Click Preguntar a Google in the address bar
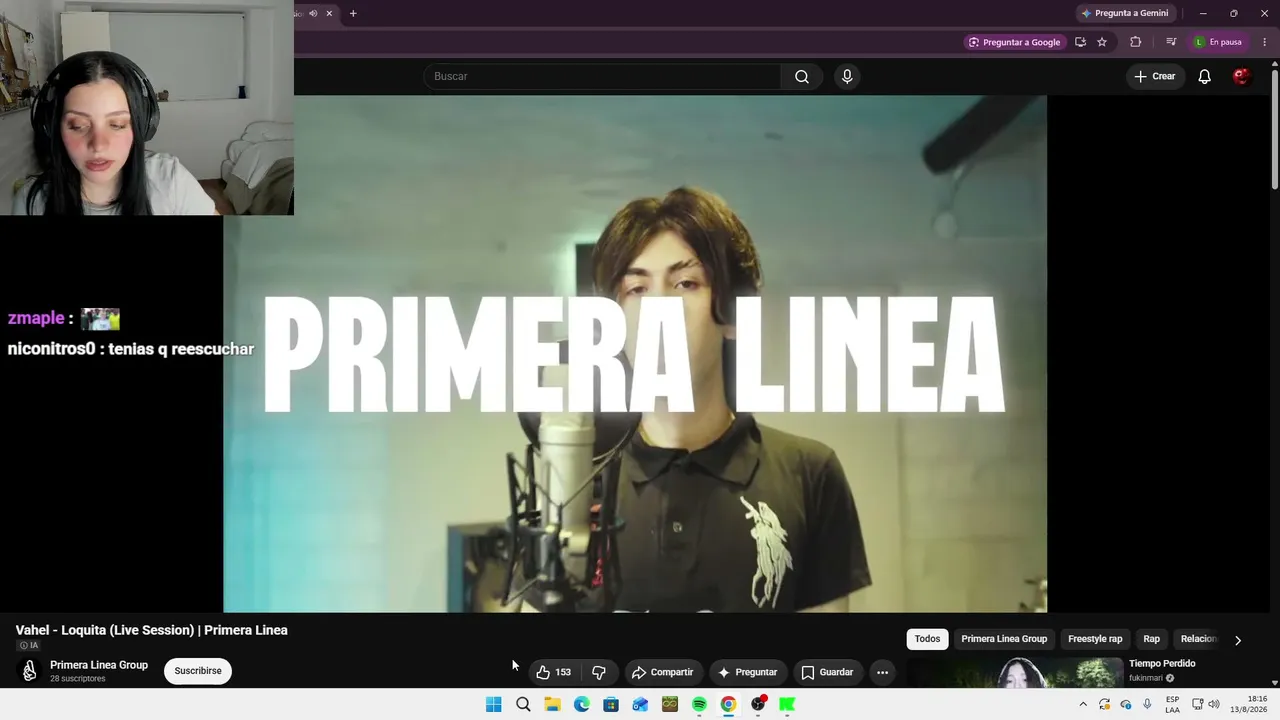The width and height of the screenshot is (1280, 720). coord(1014,42)
